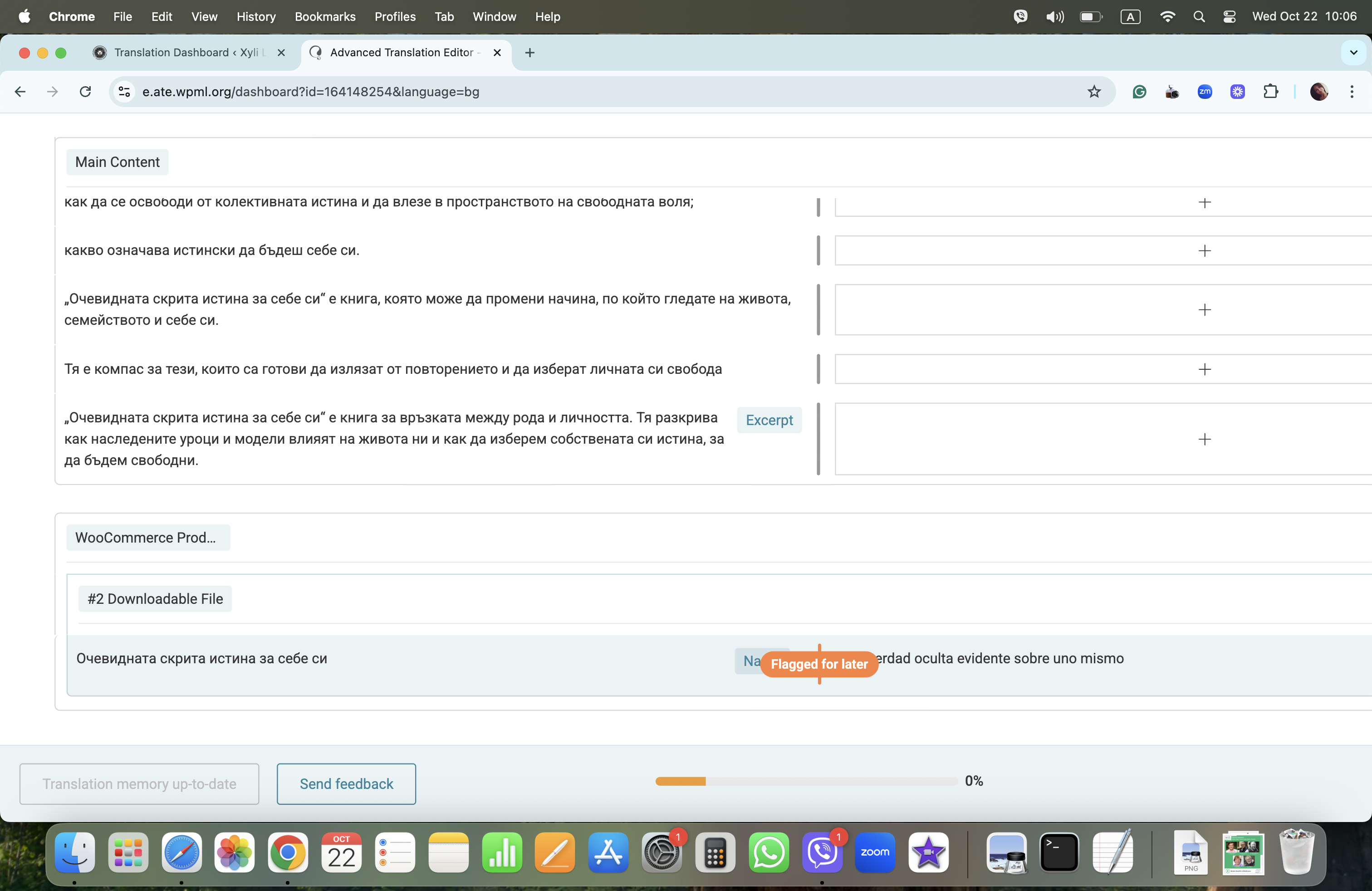Click plus icon beside 'какво означава истински' segment
Screen dimensions: 1372x891
click(1204, 251)
